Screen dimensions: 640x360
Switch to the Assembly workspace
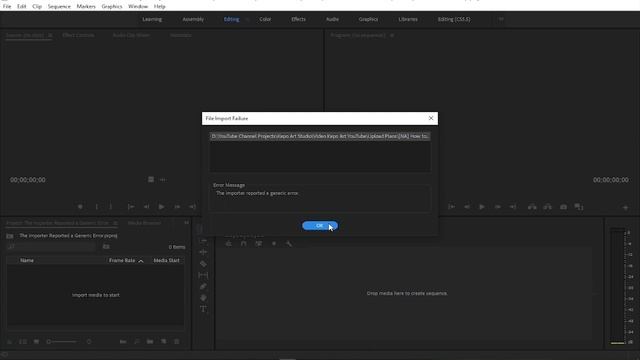pos(193,19)
